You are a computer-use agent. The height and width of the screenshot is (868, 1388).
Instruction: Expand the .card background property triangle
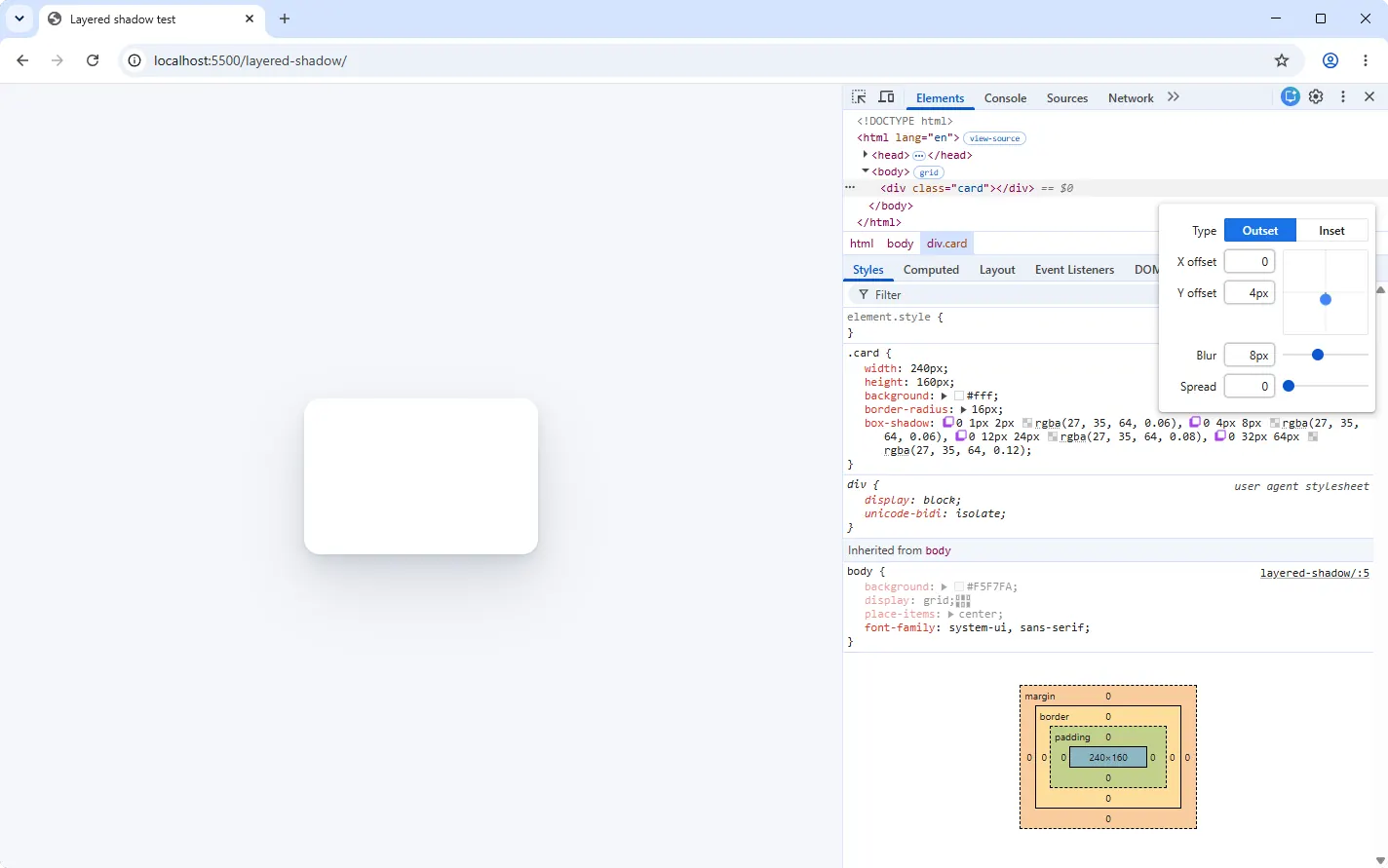coord(944,396)
